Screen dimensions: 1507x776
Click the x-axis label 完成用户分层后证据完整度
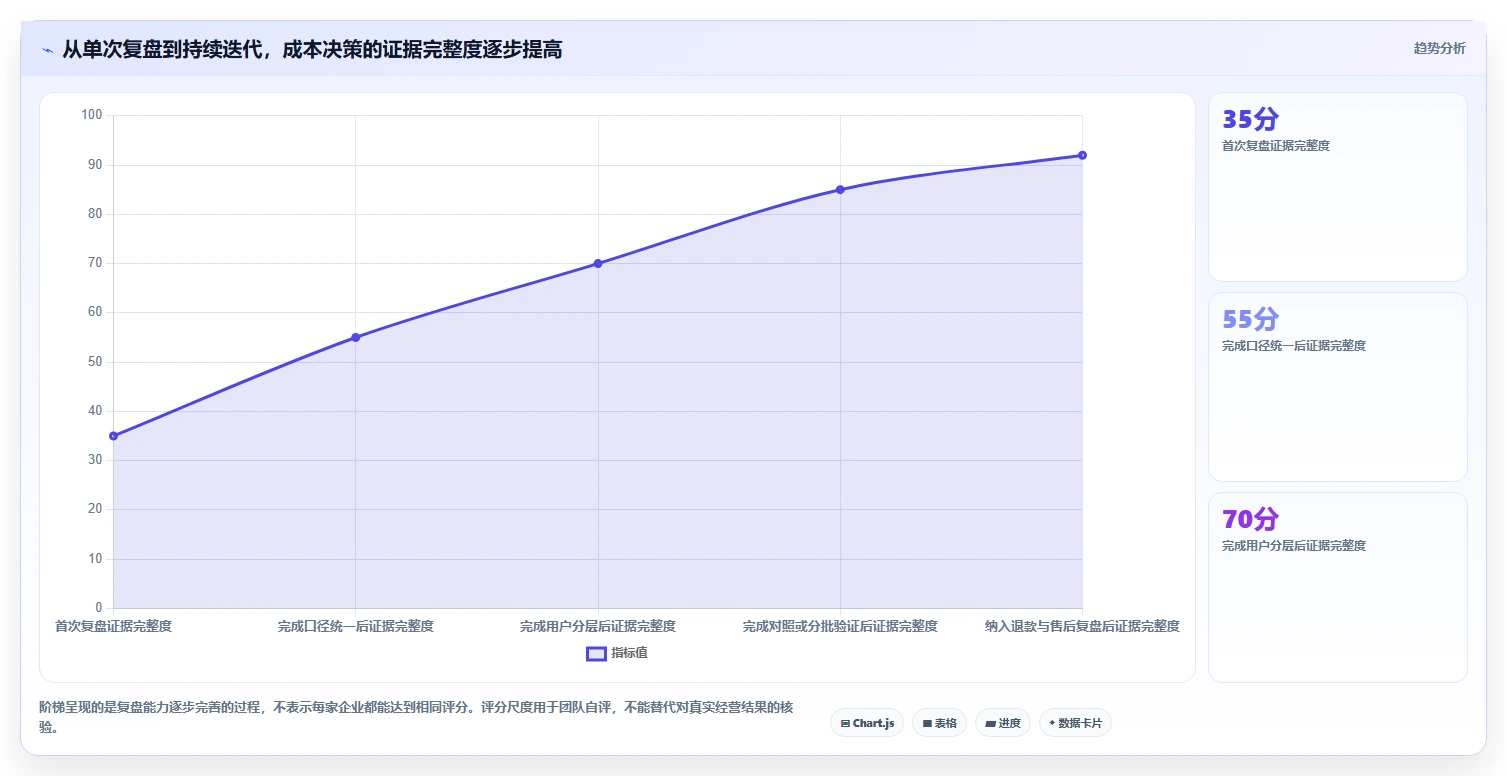tap(598, 627)
